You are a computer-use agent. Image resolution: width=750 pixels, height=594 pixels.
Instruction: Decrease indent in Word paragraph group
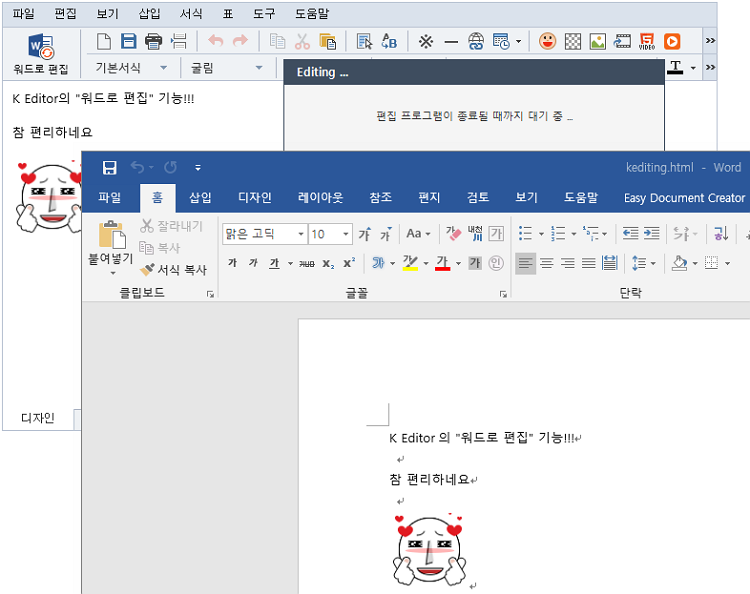[x=630, y=233]
